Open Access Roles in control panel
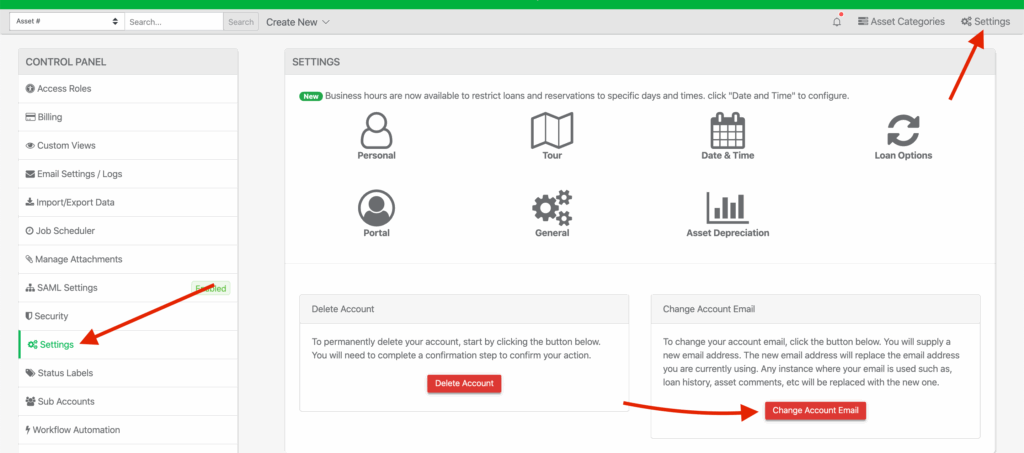1024x453 pixels. coord(128,89)
